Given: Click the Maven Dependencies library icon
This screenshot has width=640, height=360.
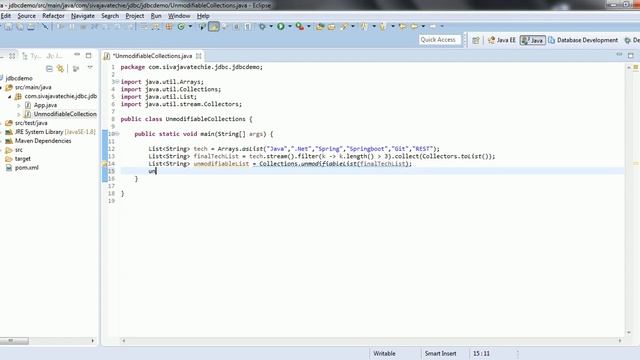Looking at the screenshot, I should (9, 141).
